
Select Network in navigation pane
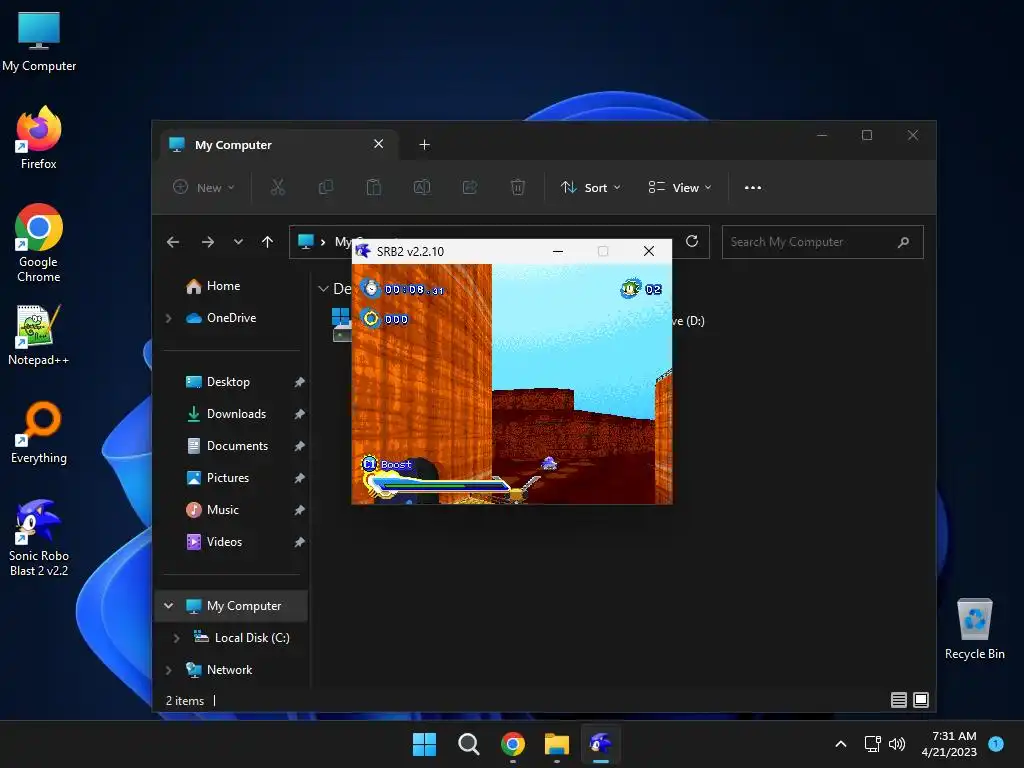(x=229, y=670)
